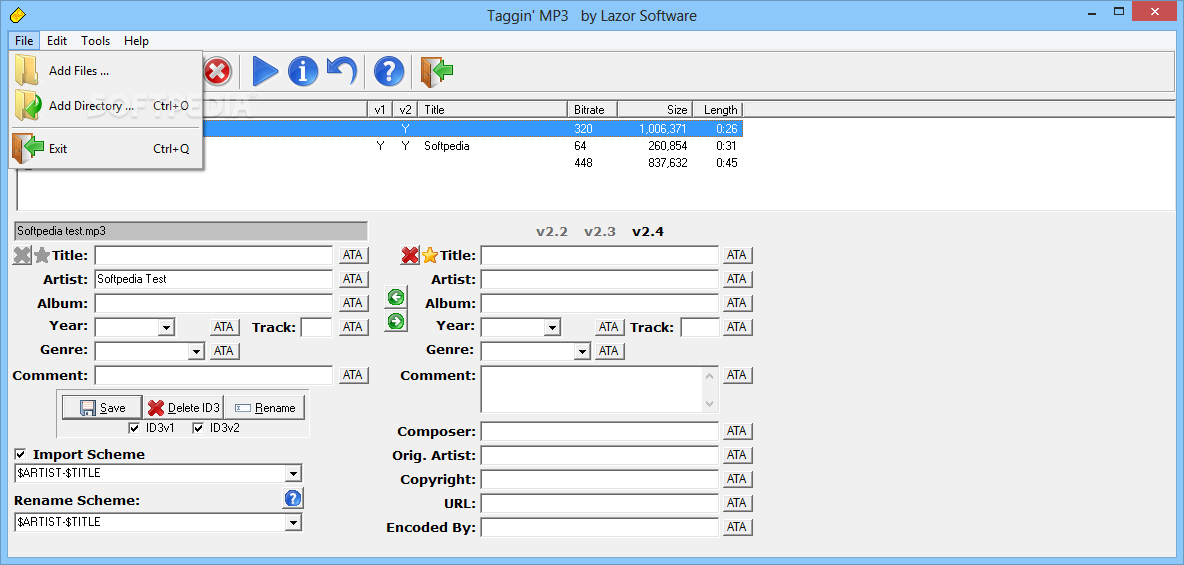Uncheck the Import Scheme checkbox
The width and height of the screenshot is (1184, 565).
click(x=20, y=454)
